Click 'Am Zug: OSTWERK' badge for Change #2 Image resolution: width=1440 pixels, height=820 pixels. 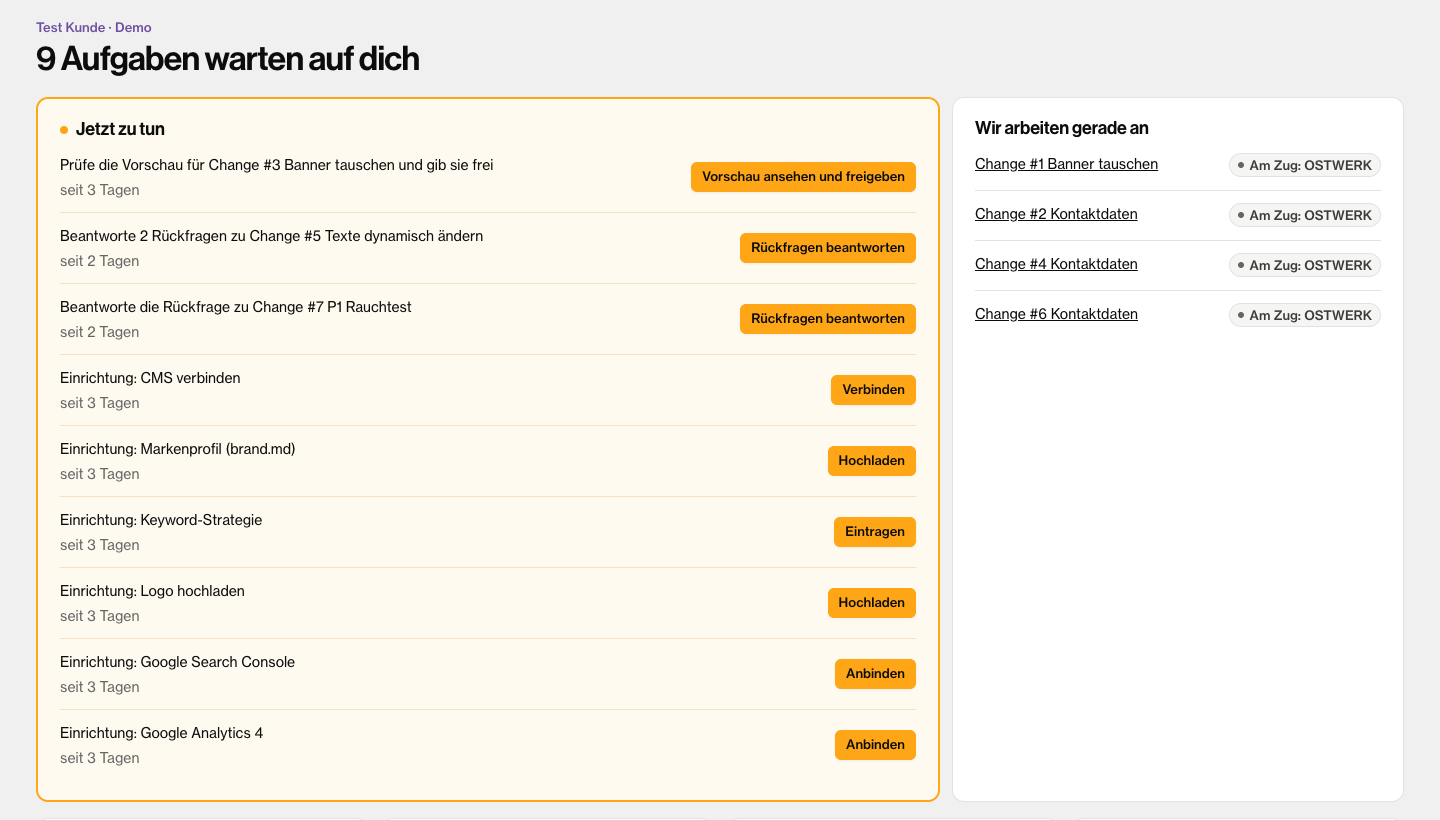(x=1304, y=215)
